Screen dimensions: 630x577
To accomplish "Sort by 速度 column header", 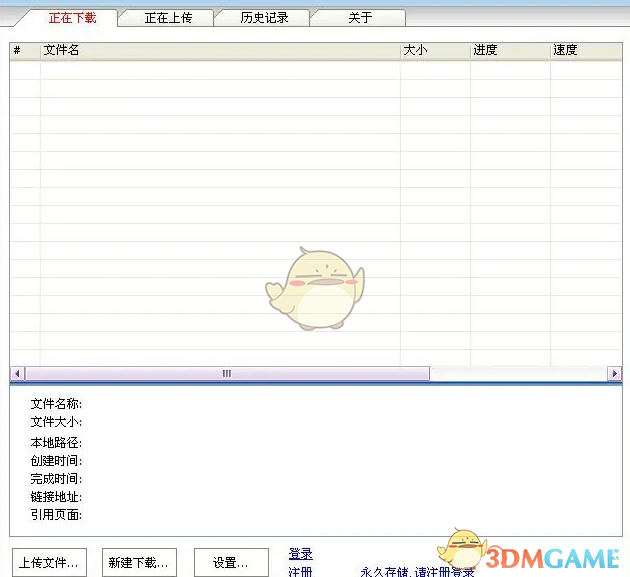I will pos(586,51).
